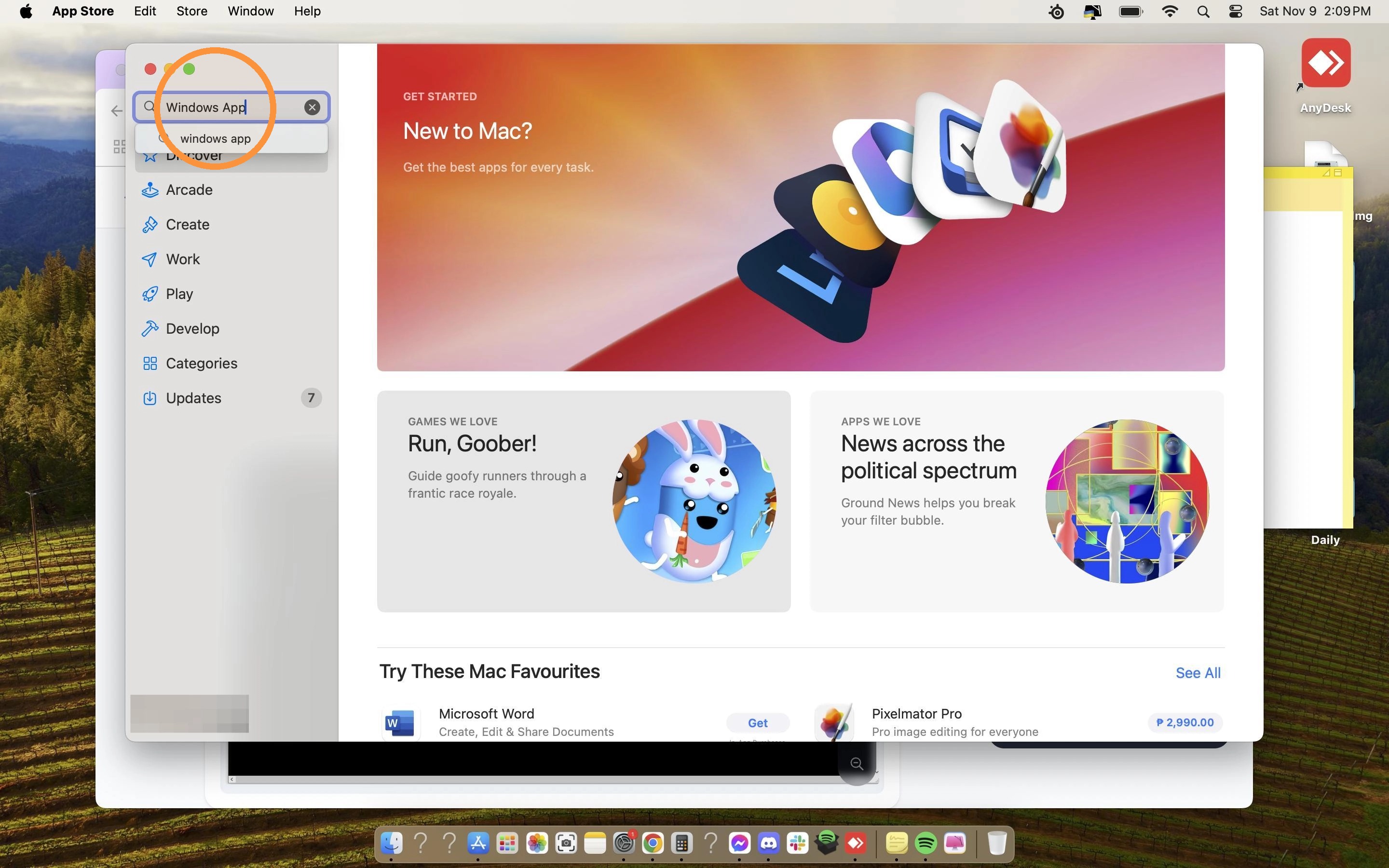
Task: Open News across the political spectrum card
Action: click(1017, 501)
